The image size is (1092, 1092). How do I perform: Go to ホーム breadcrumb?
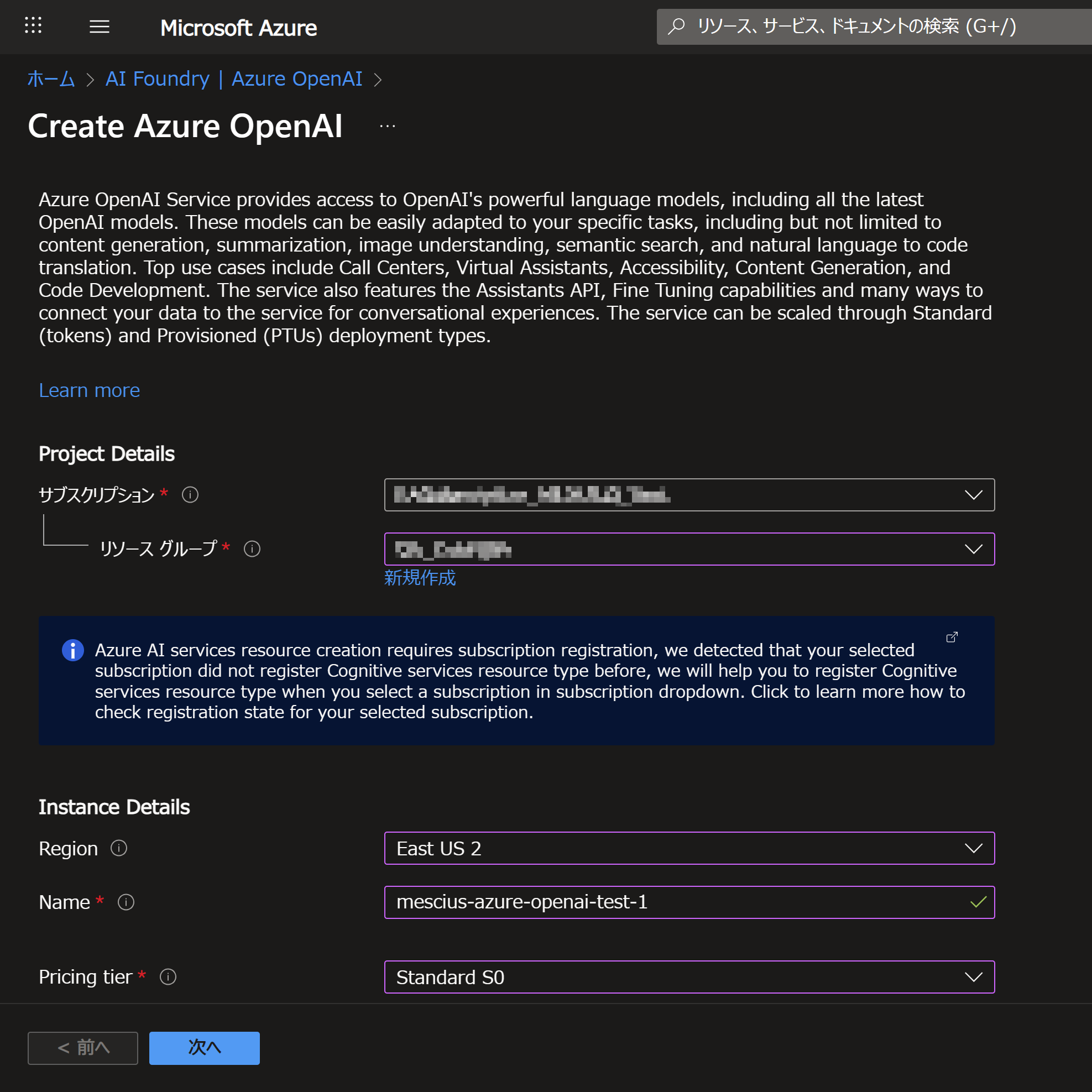pos(51,79)
